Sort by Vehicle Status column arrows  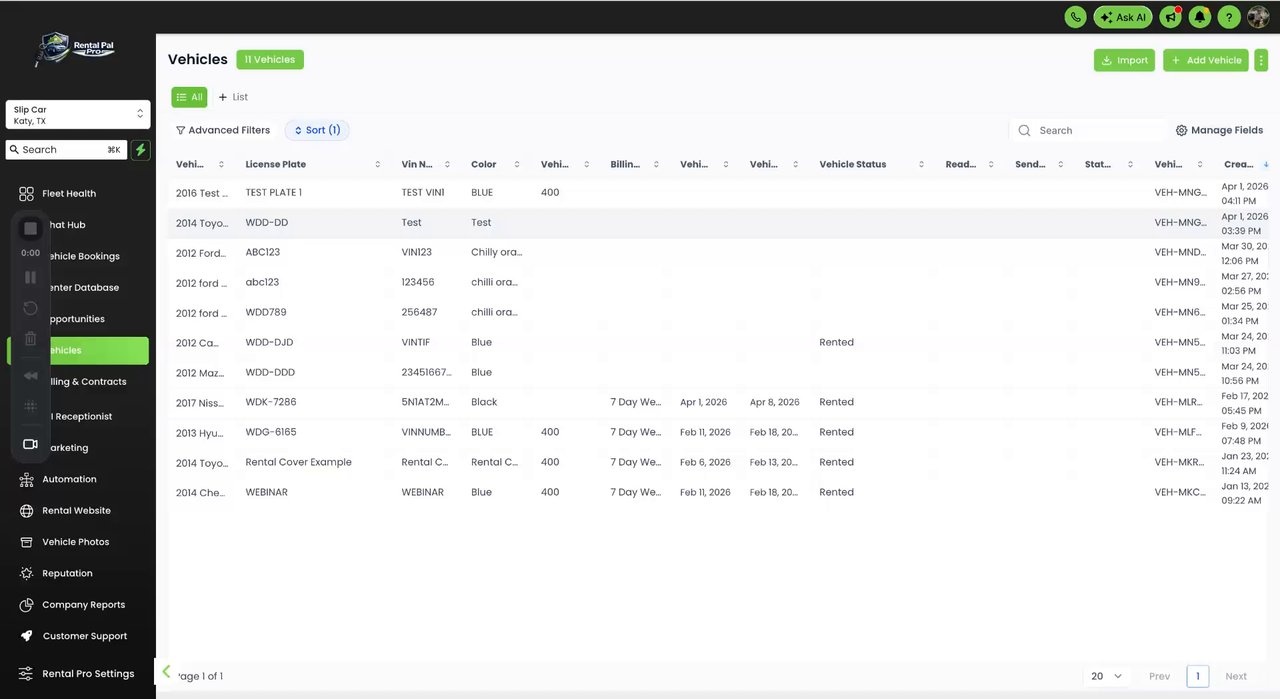(x=921, y=165)
